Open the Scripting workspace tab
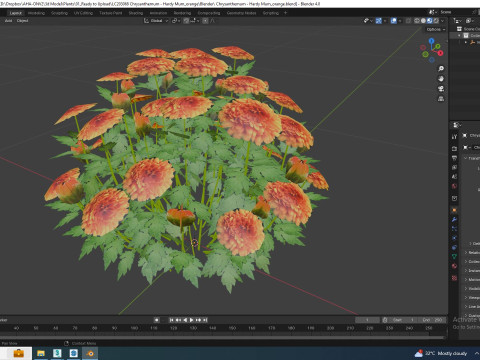The height and width of the screenshot is (360, 480). pyautogui.click(x=271, y=13)
